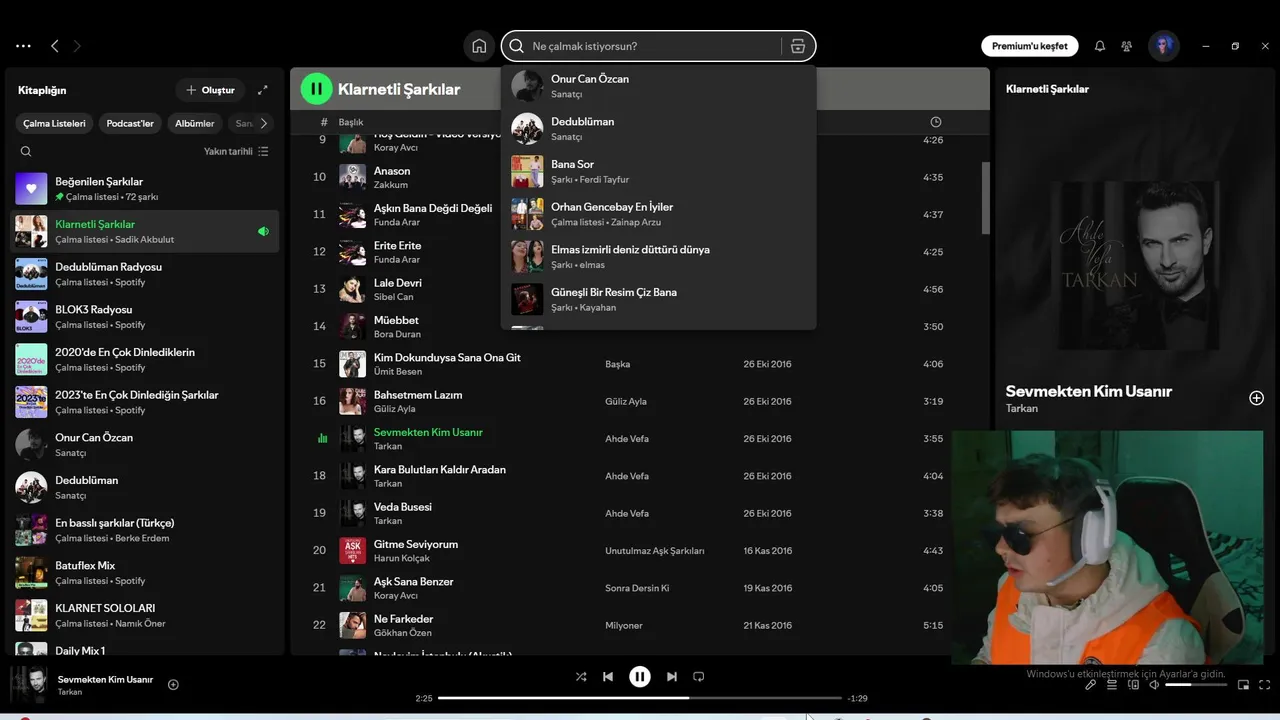
Task: Open friend activity icon
Action: point(1127,46)
